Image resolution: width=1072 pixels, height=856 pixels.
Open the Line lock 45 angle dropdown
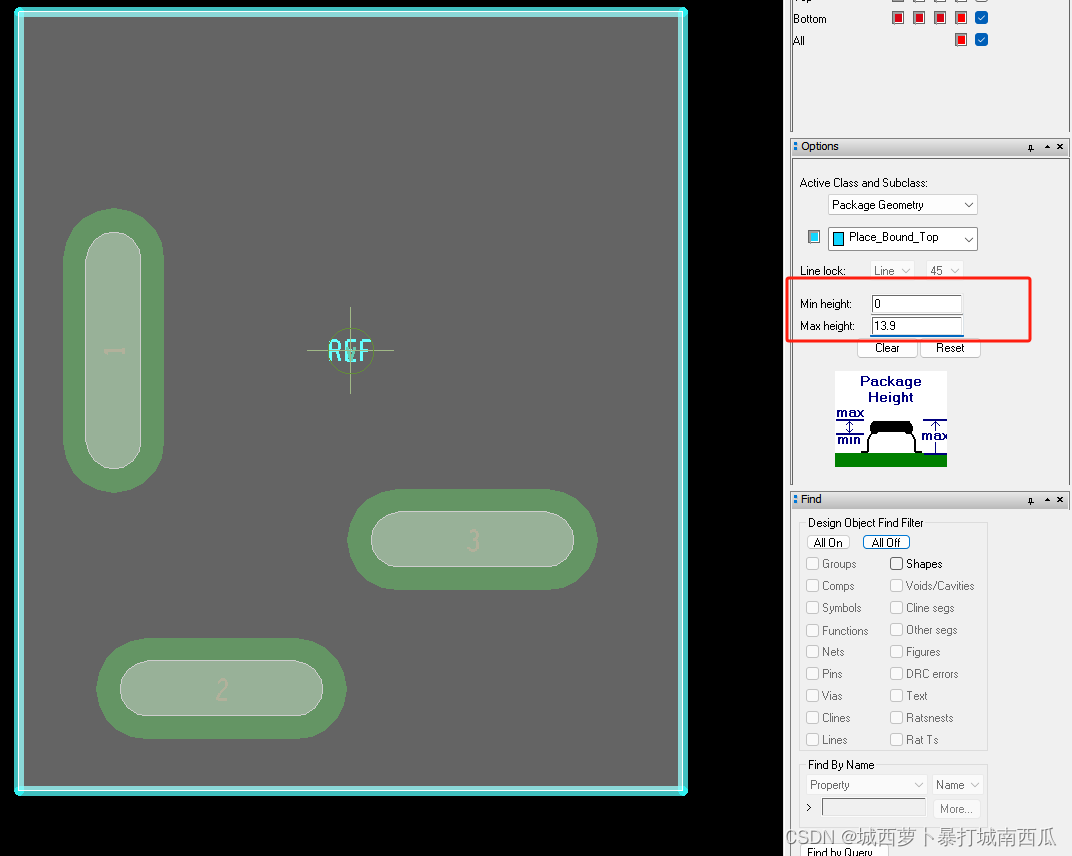pyautogui.click(x=944, y=271)
